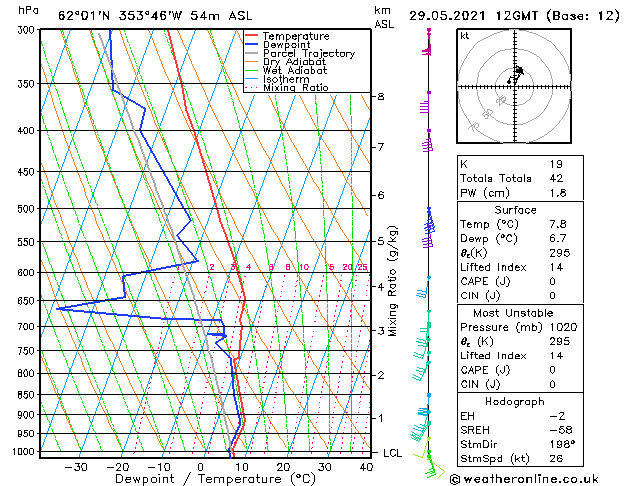The width and height of the screenshot is (629, 486).
Task: Select the 'Dry Adiabat' legend label
Action: [x=294, y=62]
